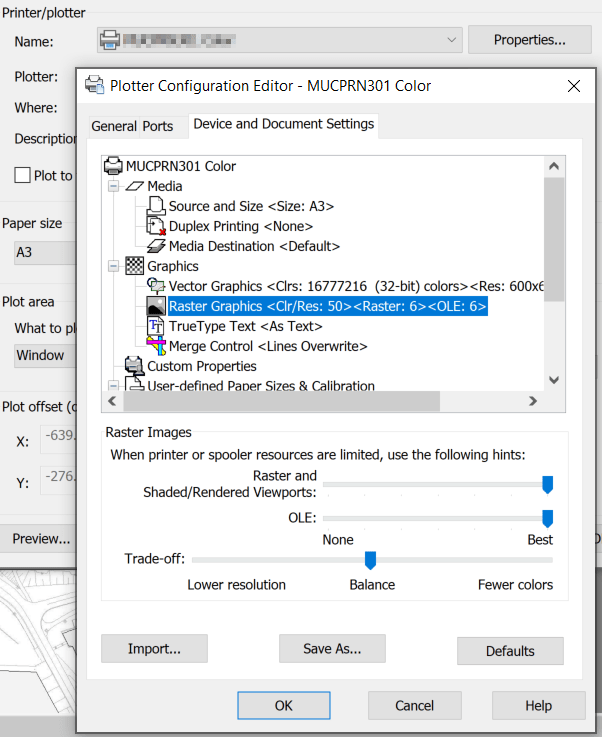The height and width of the screenshot is (737, 602).
Task: Collapse the Media tree node
Action: (113, 186)
